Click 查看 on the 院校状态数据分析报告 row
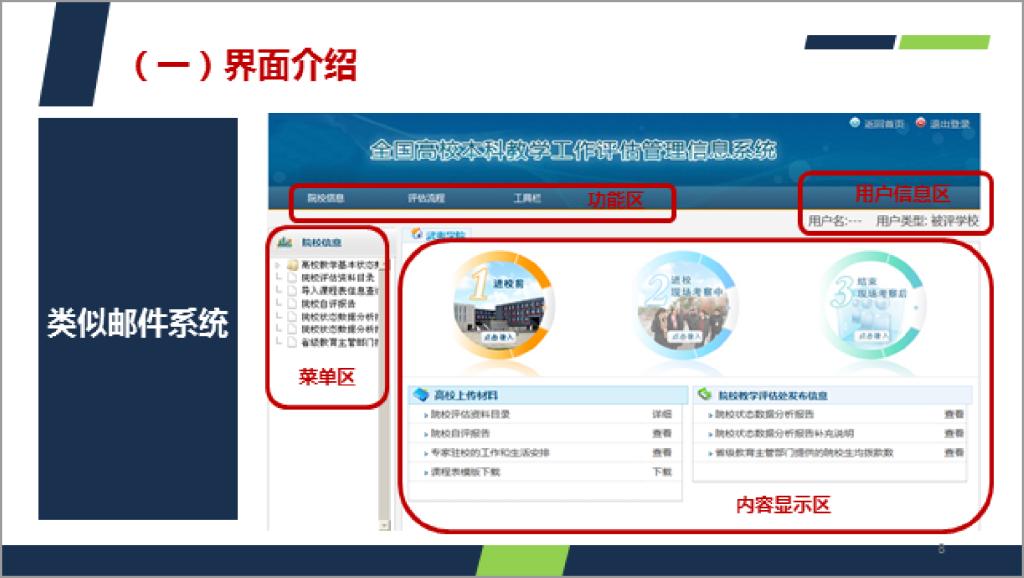Screen dimensions: 1024x578 click(x=953, y=414)
